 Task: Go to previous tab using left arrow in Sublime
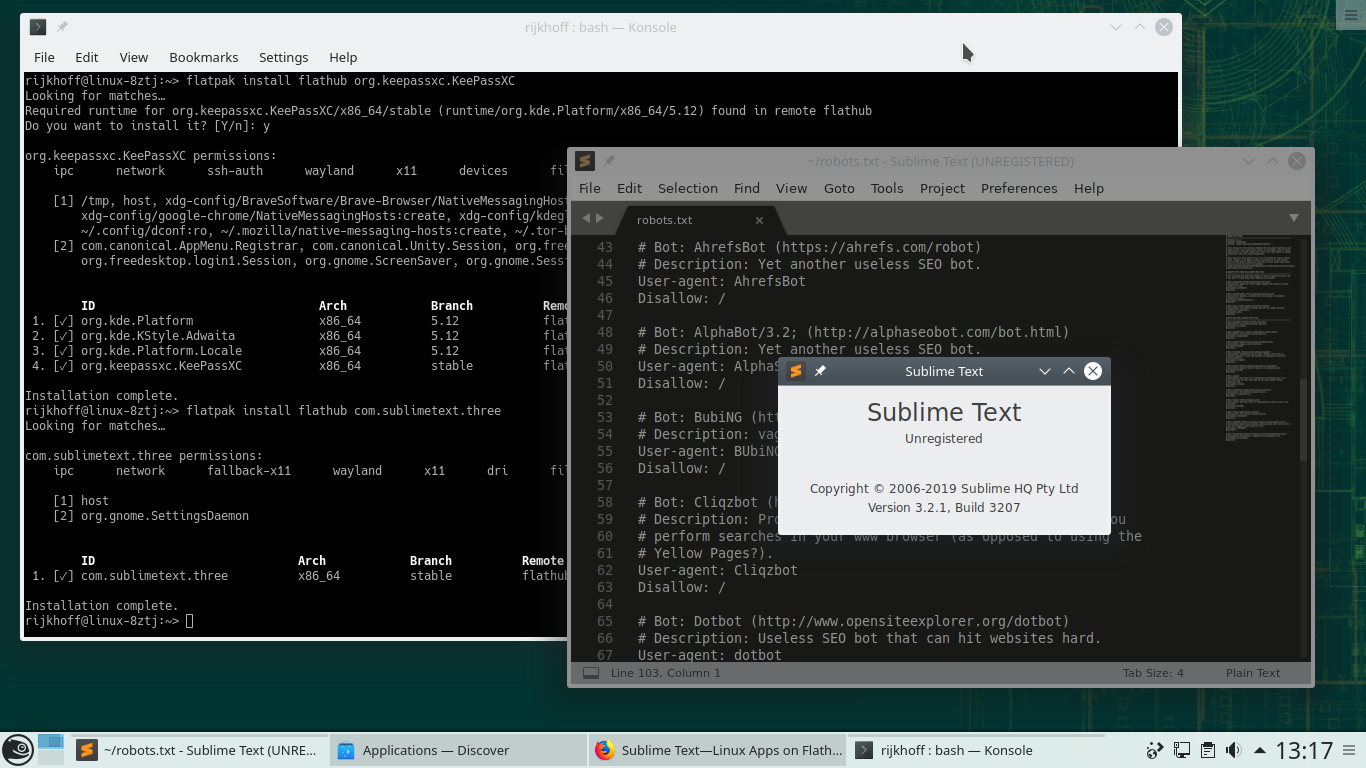[587, 218]
